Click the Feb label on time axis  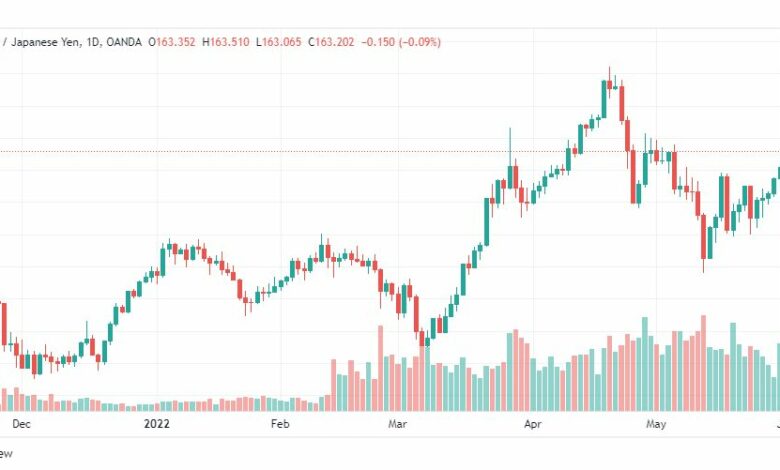[x=280, y=424]
